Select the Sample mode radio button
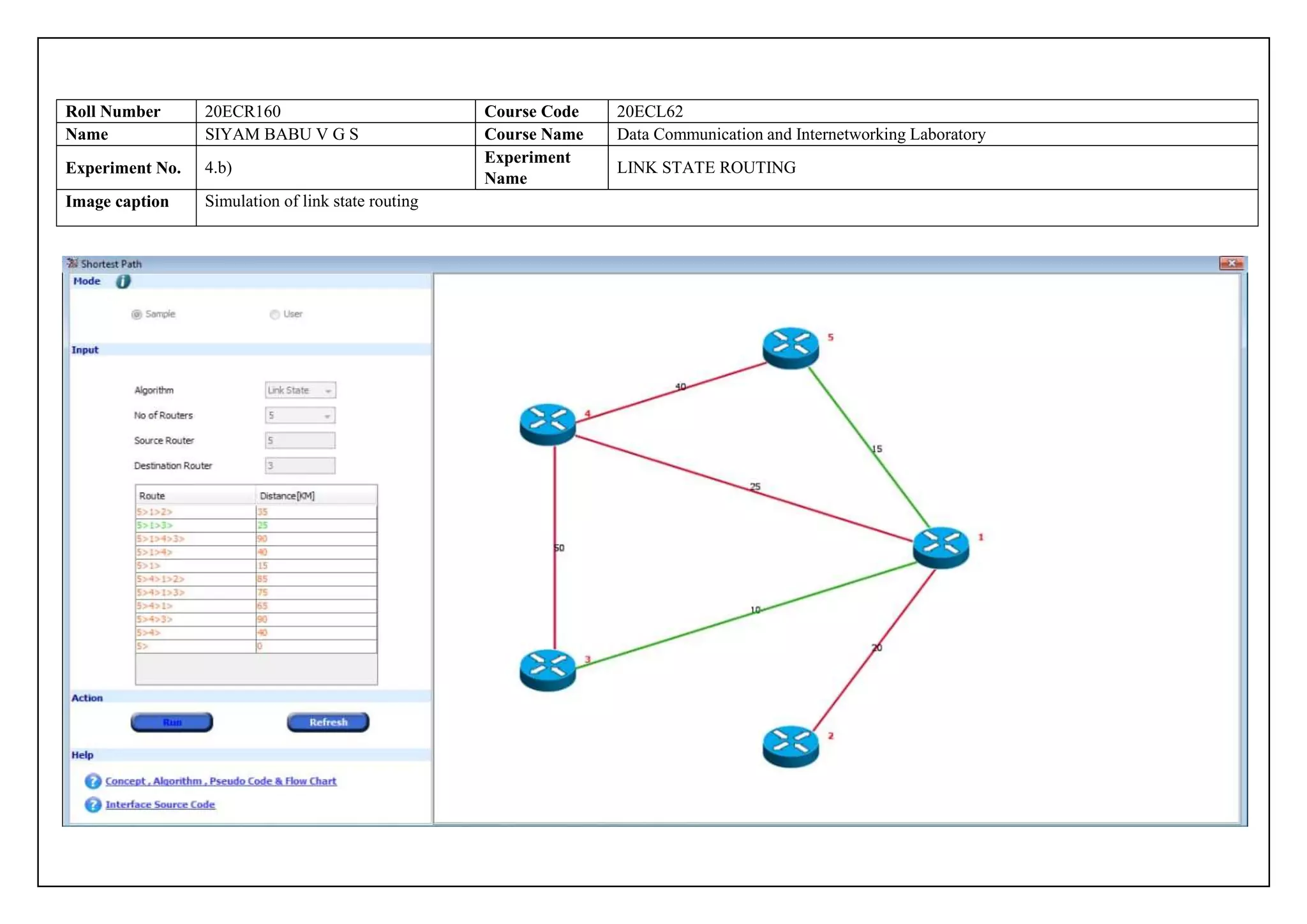1307x924 pixels. 137,314
